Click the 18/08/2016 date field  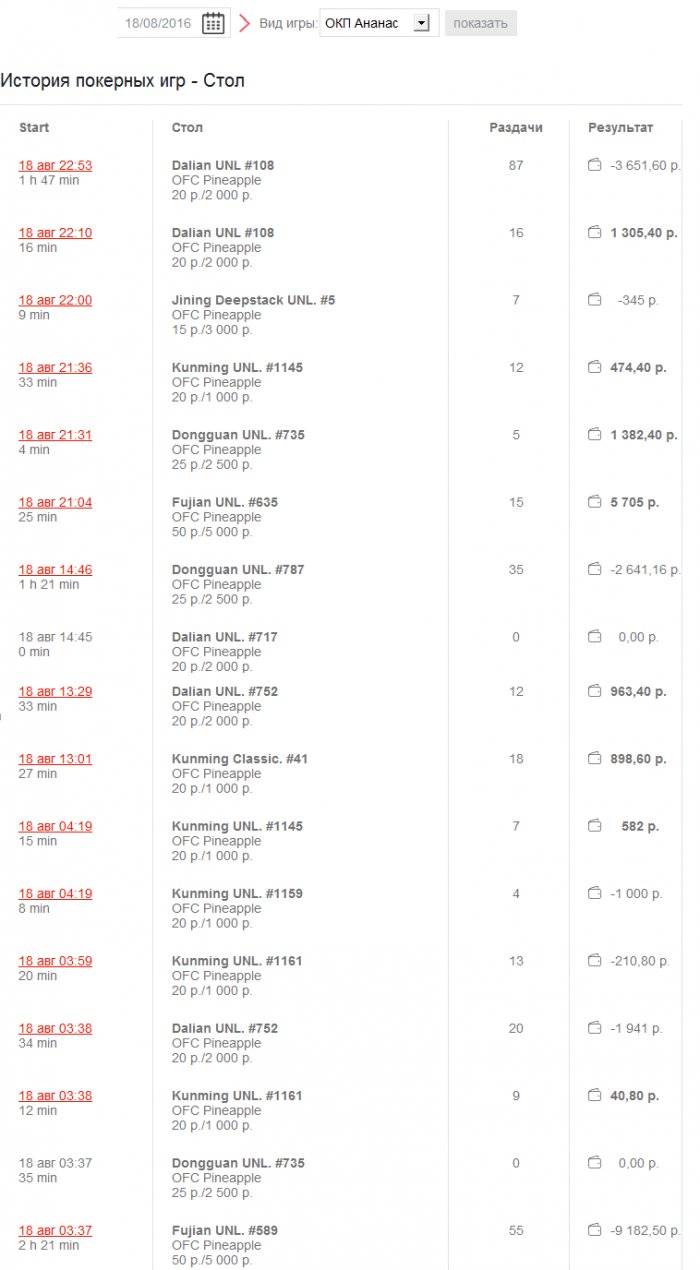click(x=160, y=23)
